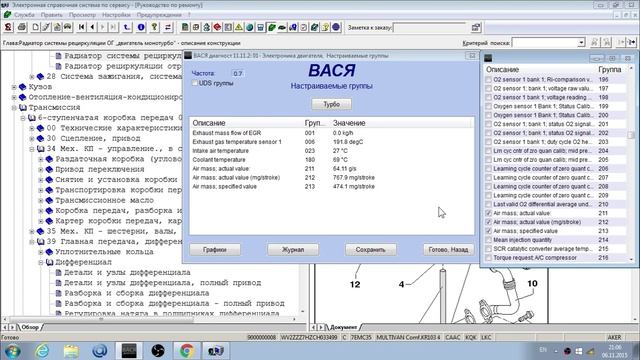The image size is (640, 360).
Task: Open the file explorer folder on taskbar
Action: (x=71, y=351)
